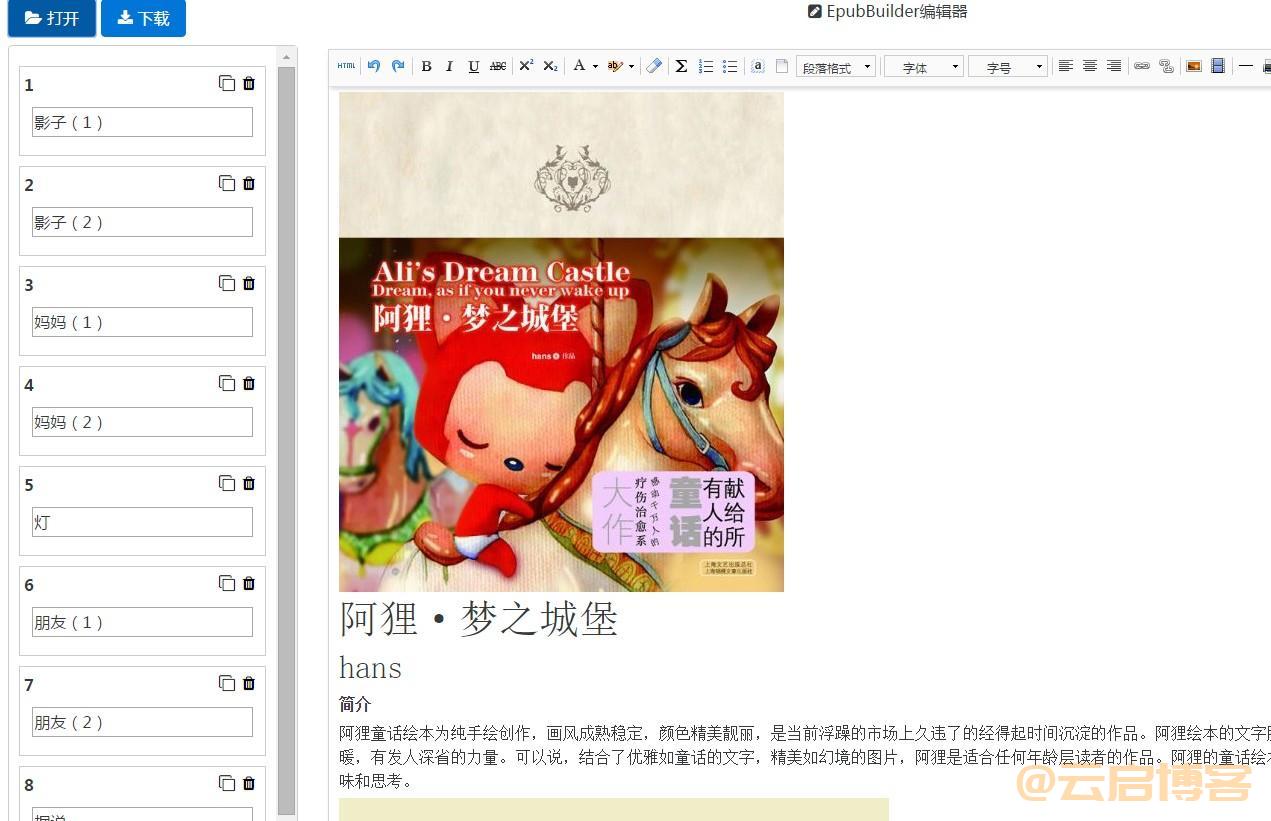Select the book cover image
The height and width of the screenshot is (821, 1271).
(x=561, y=342)
